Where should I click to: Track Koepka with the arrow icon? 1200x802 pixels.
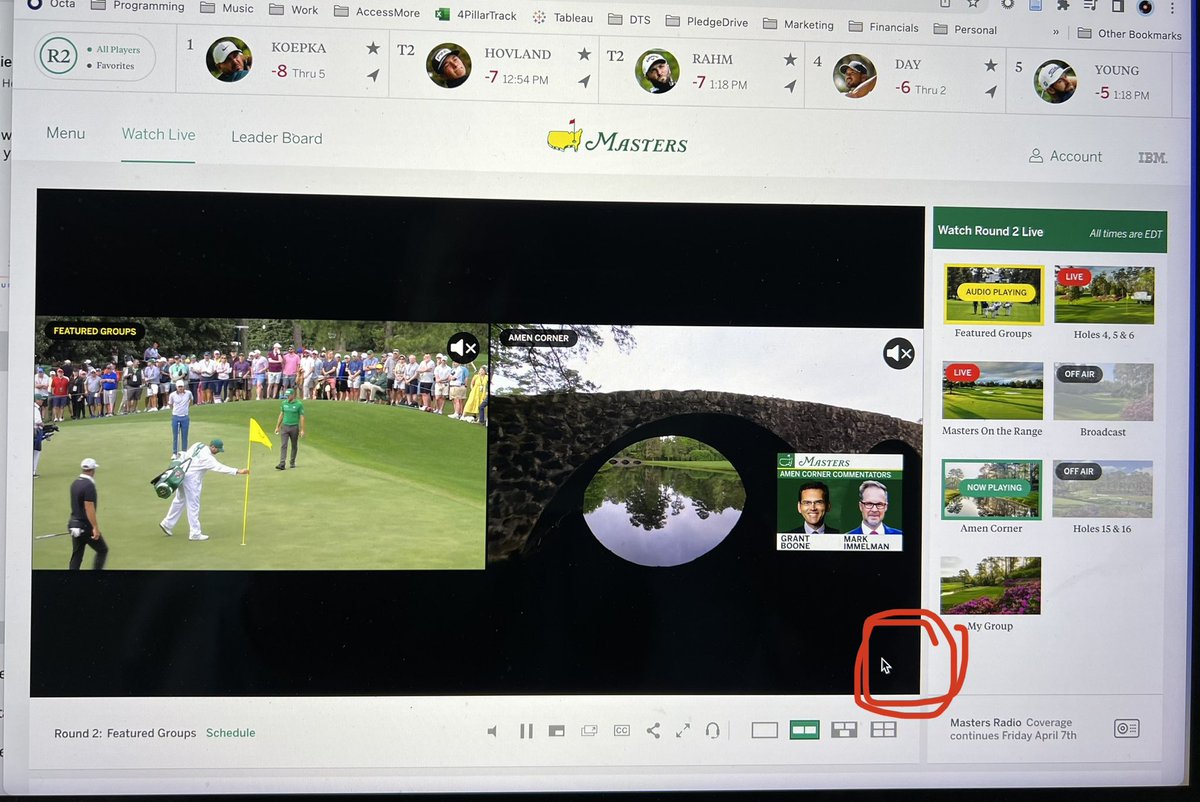point(373,75)
